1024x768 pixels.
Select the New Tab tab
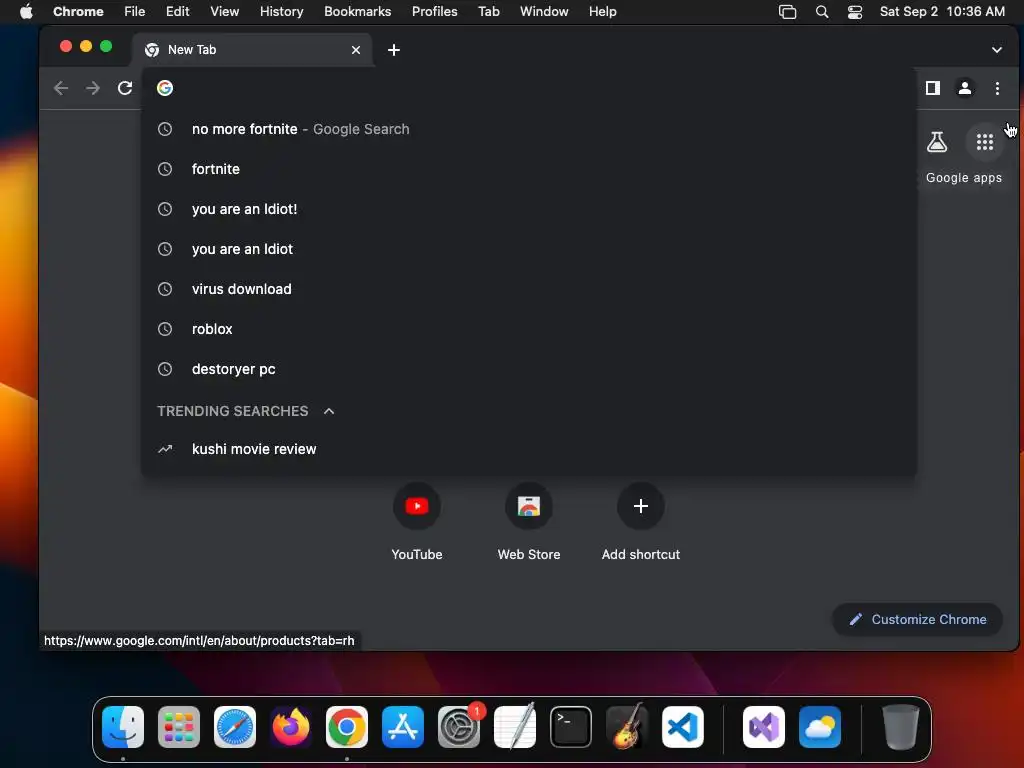[253, 50]
